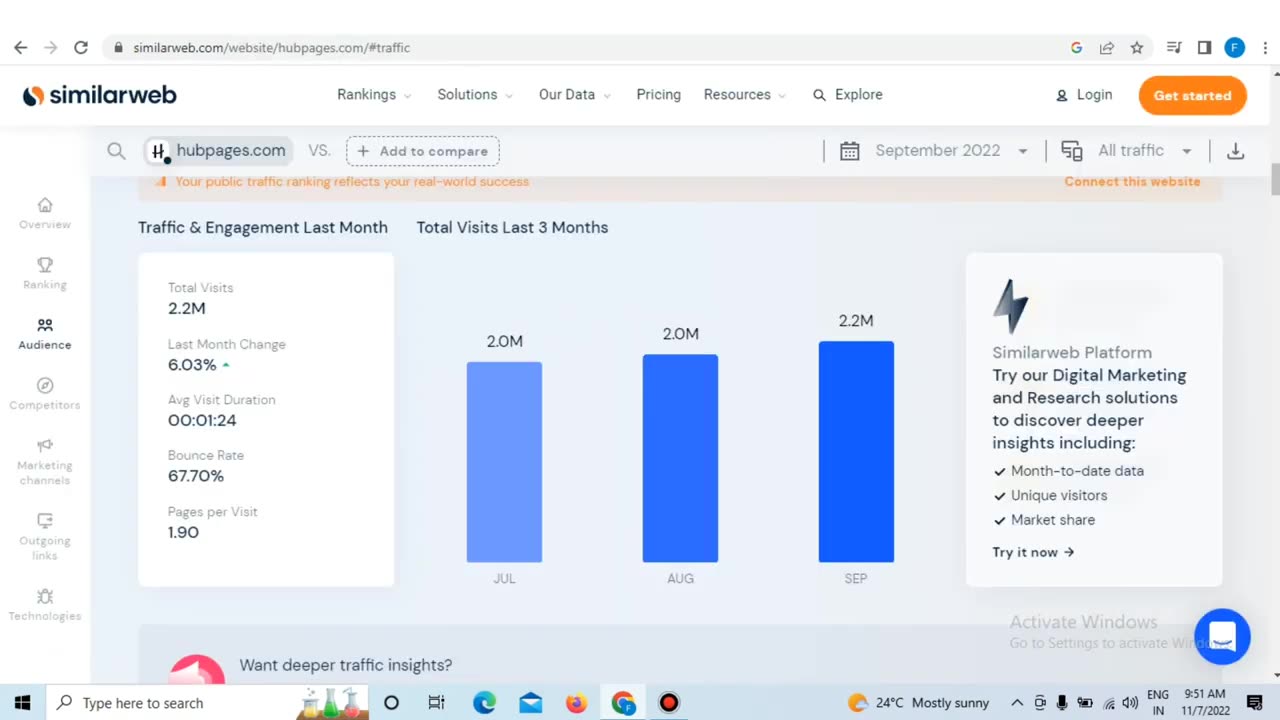Go to Overview in the sidebar
Screen dimensions: 1280x720
(x=45, y=213)
